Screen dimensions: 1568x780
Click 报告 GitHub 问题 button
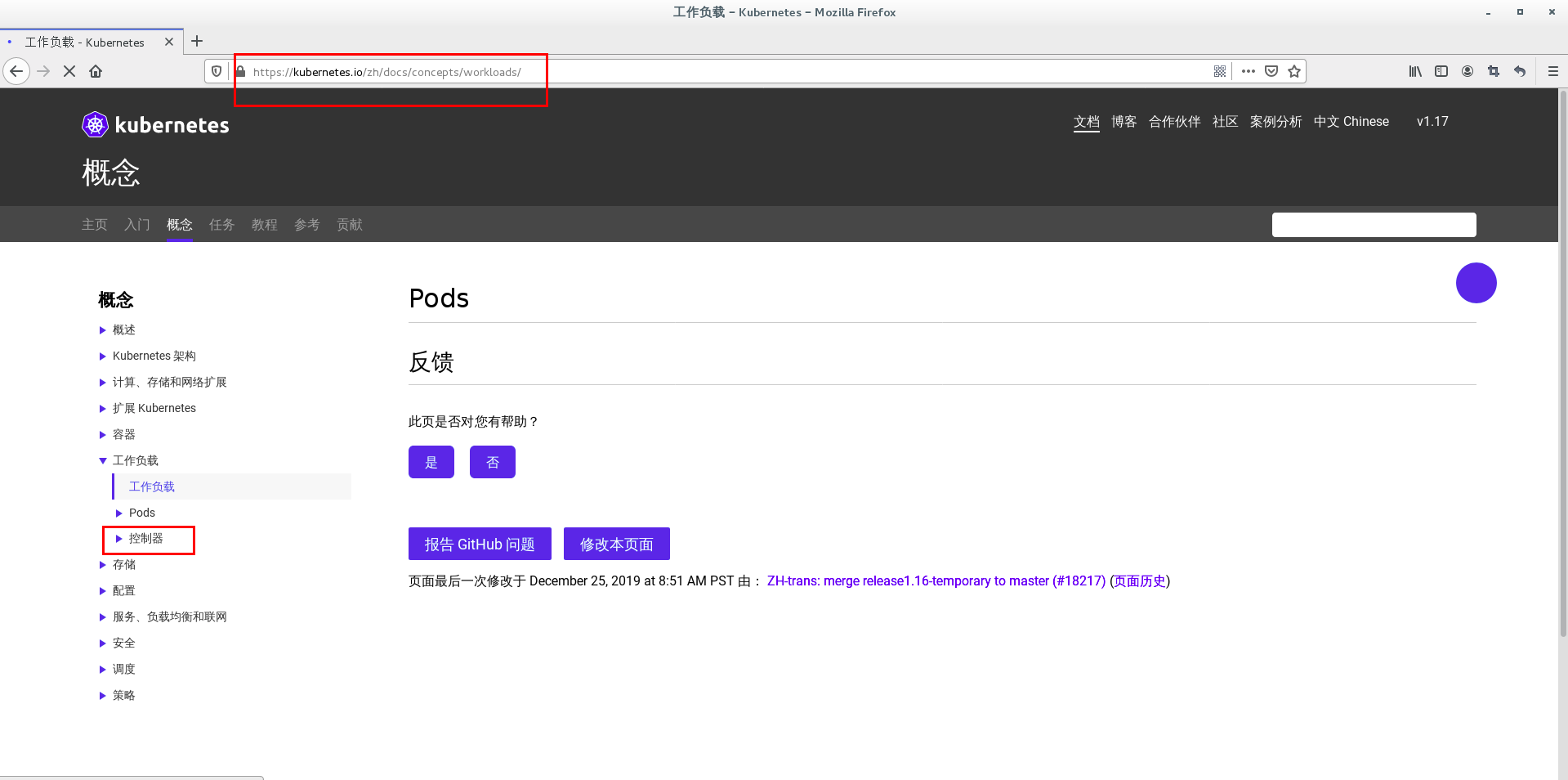pos(480,544)
